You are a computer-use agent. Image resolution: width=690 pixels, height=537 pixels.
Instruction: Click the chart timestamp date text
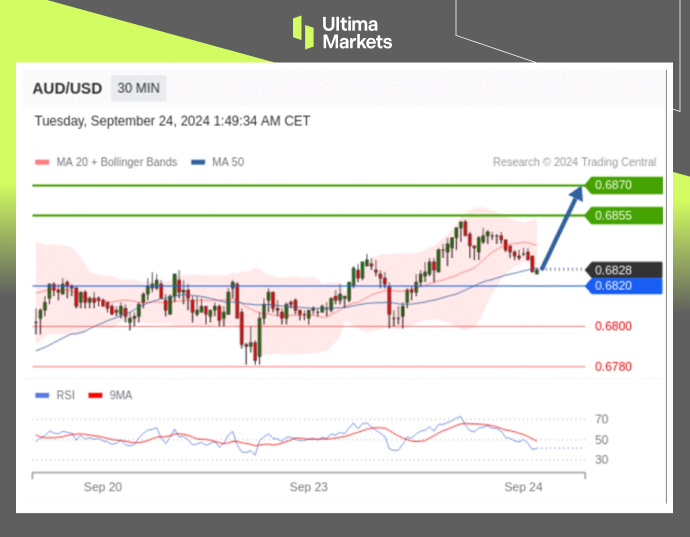point(172,121)
